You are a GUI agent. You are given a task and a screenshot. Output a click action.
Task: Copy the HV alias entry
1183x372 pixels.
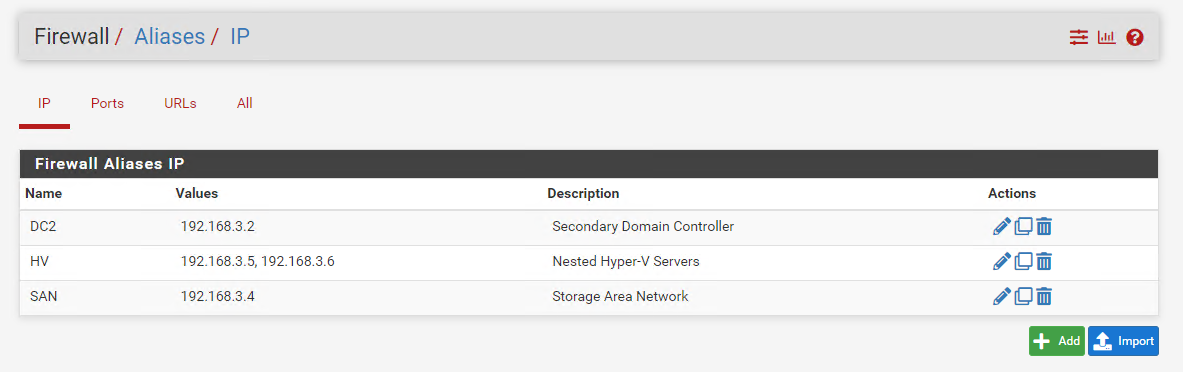click(x=1023, y=262)
